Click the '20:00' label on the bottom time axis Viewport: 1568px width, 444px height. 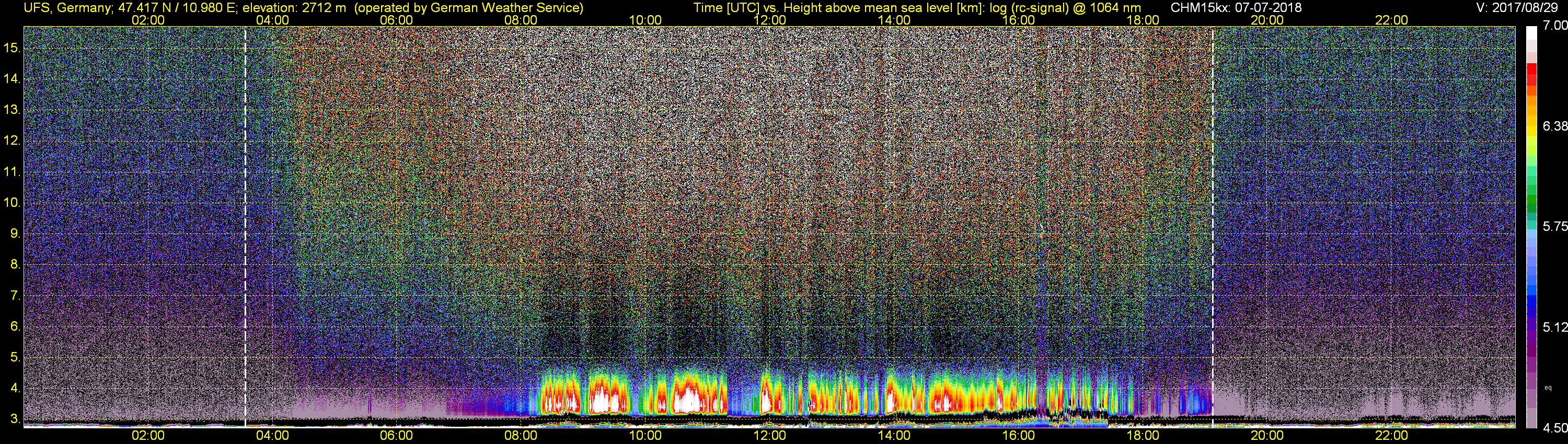point(1267,436)
